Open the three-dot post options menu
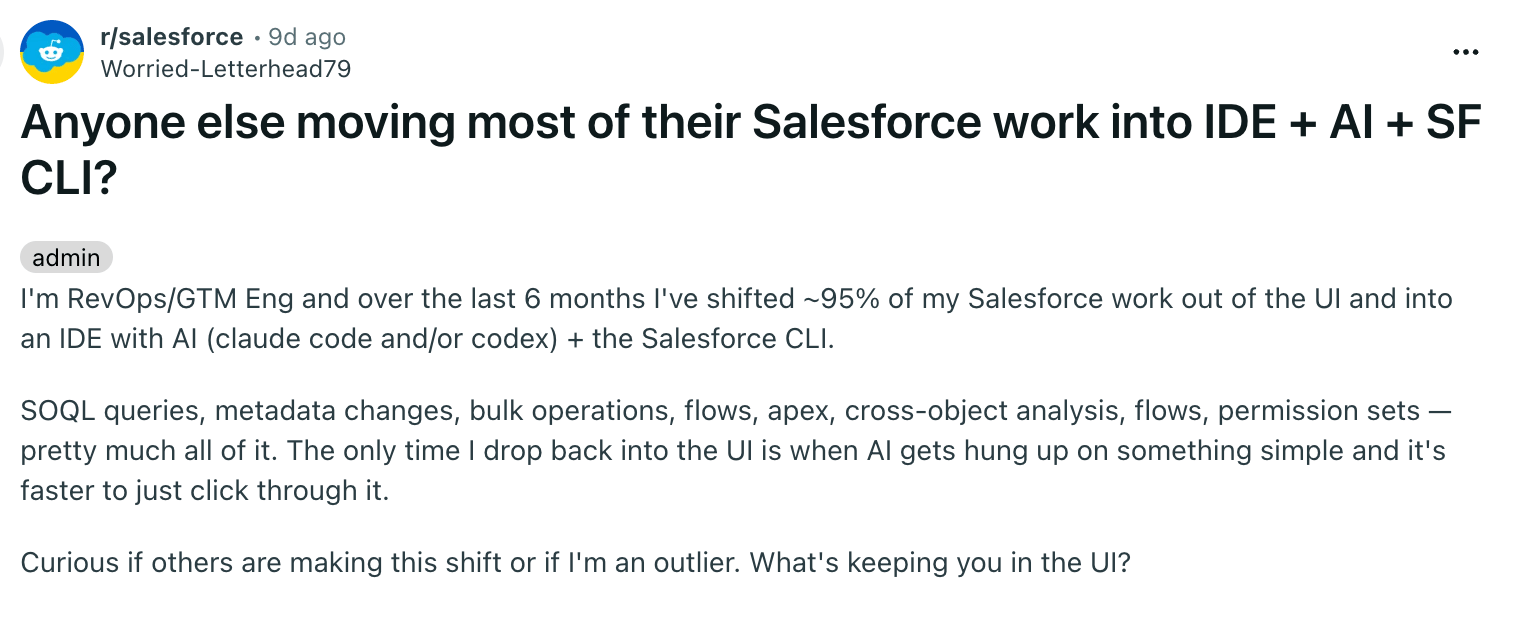1514x618 pixels. (x=1465, y=53)
